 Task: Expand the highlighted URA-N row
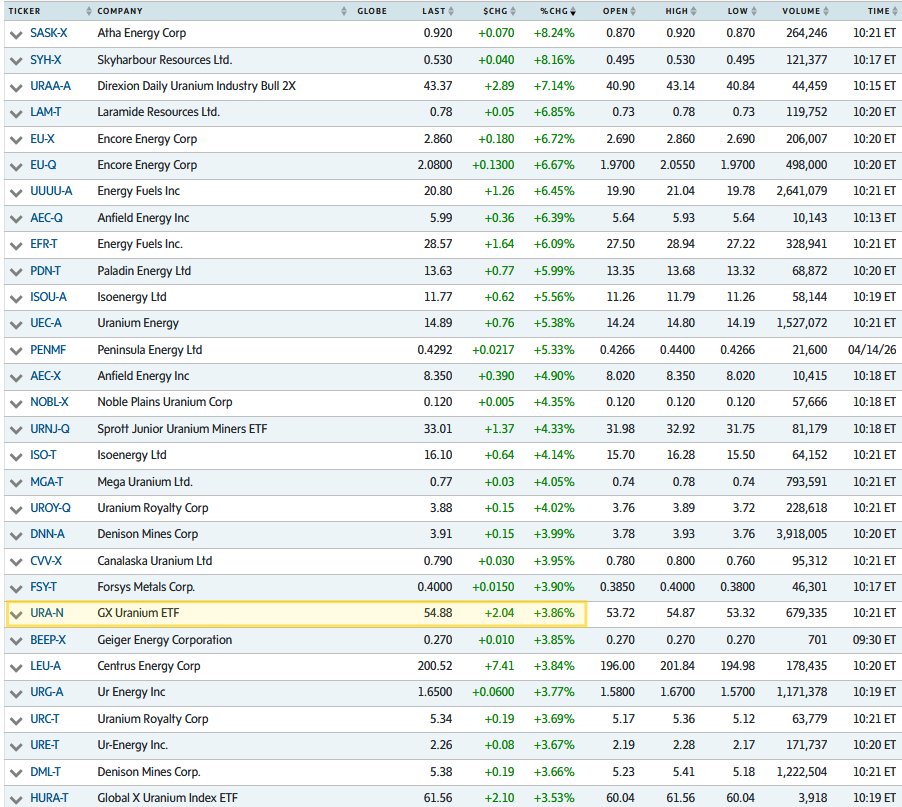15,613
